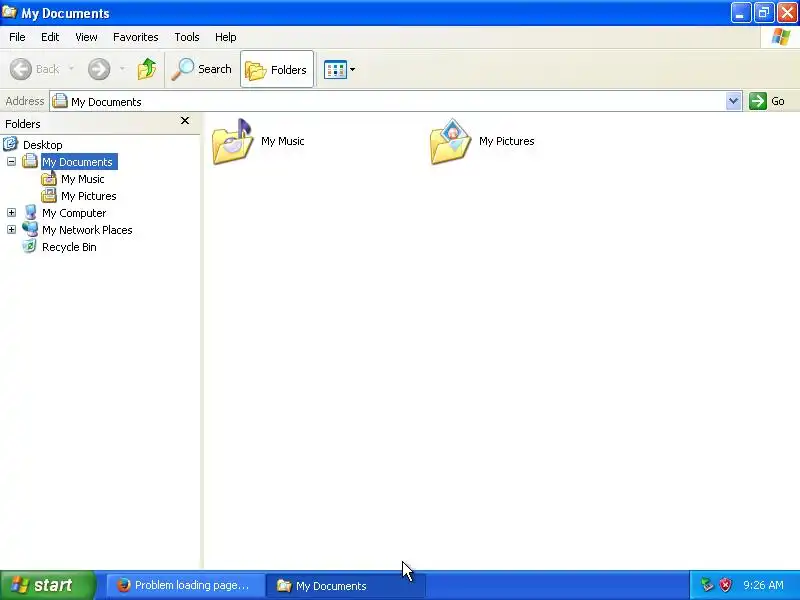Screen dimensions: 800x600
Task: Click the My Computer tree icon
Action: coord(31,212)
